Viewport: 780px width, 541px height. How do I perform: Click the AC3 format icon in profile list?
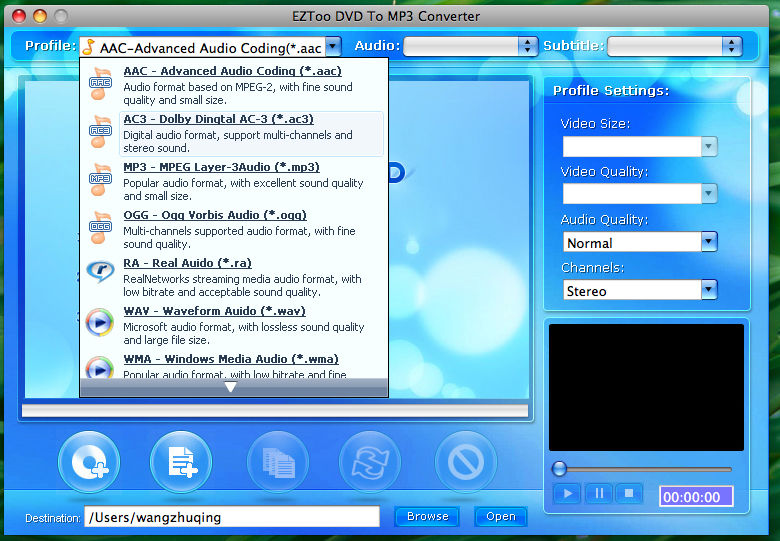100,131
